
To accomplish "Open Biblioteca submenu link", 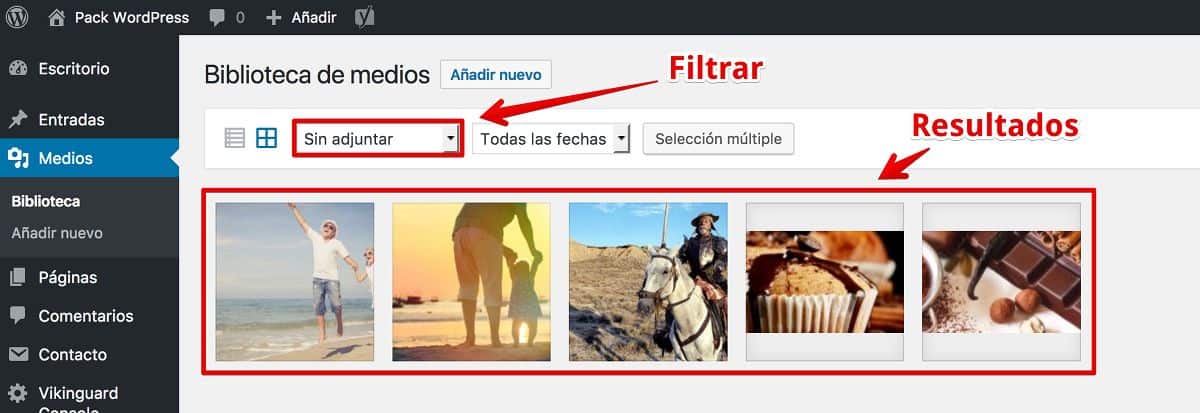I will [46, 201].
